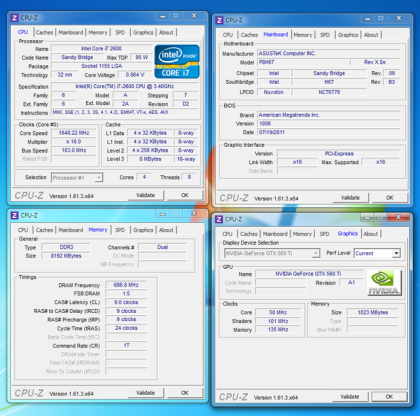420x416 pixels.
Task: Click the GPU Name field GeForce GTX 560 Ti
Action: click(308, 274)
